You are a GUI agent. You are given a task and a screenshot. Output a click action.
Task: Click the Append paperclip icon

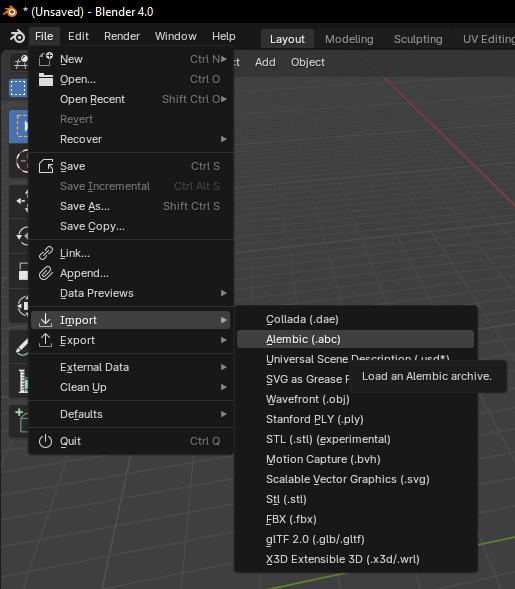pyautogui.click(x=45, y=273)
